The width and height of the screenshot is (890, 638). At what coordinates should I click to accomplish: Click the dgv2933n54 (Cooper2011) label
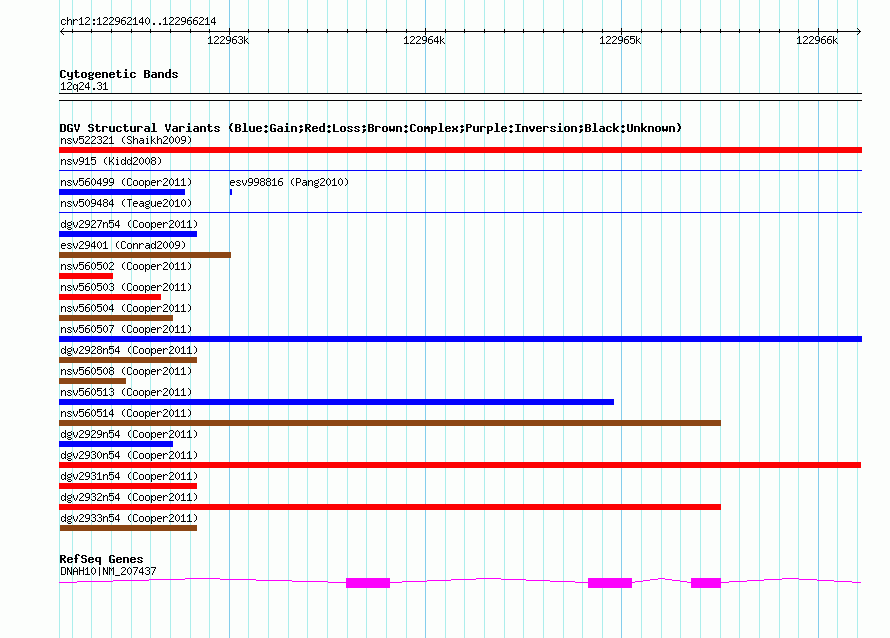[x=129, y=518]
